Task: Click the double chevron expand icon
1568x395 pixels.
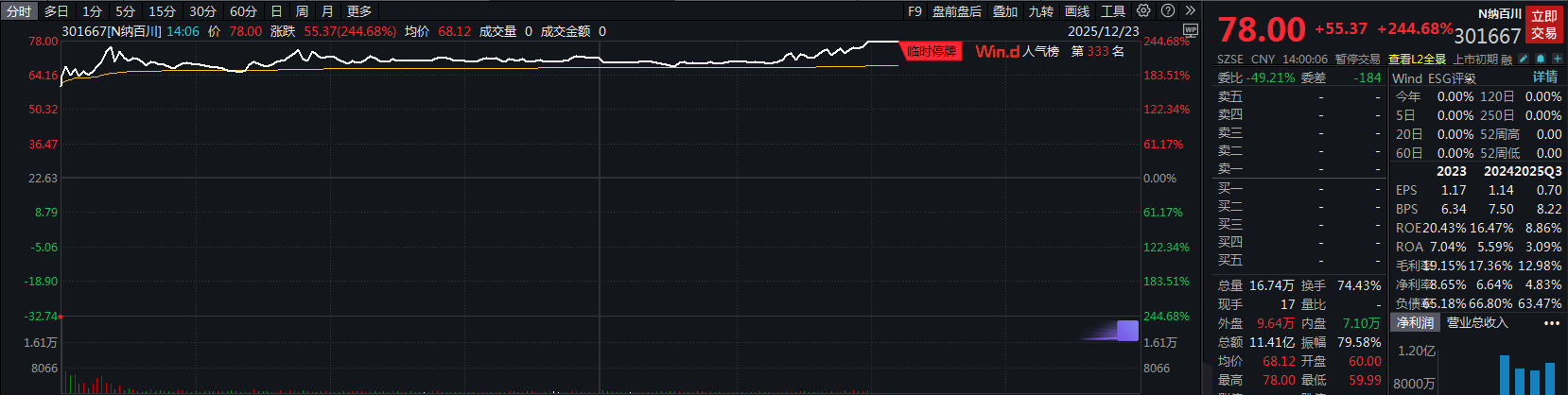Action: [1190, 11]
